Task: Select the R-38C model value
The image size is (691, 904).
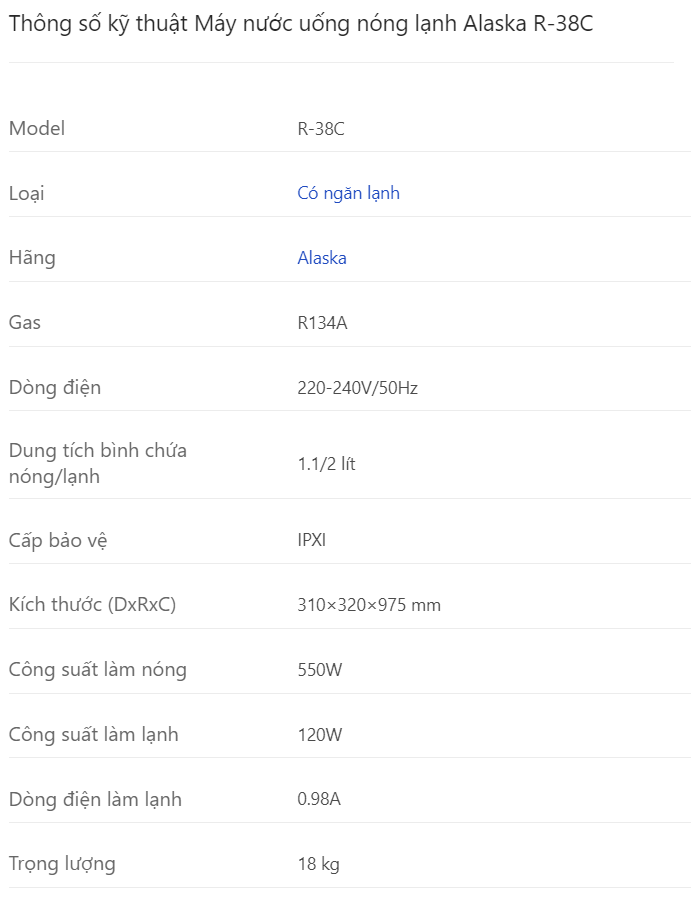Action: tap(321, 128)
